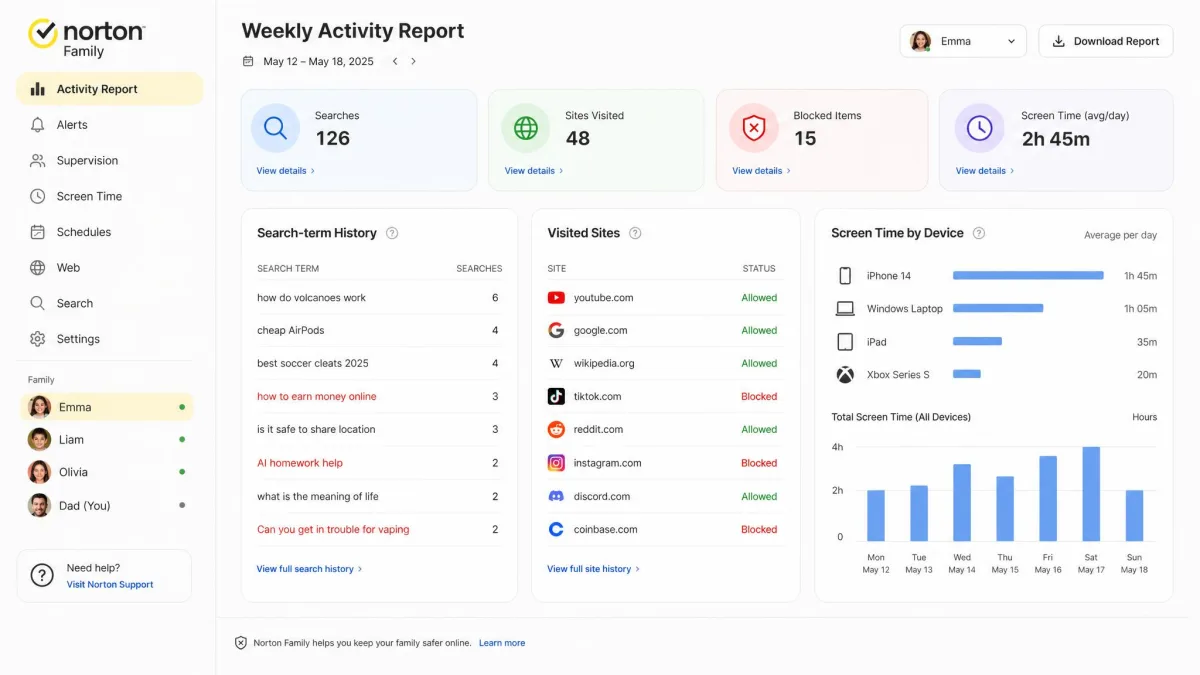Click the Norton Family logo
Viewport: 1200px width, 675px height.
86,37
